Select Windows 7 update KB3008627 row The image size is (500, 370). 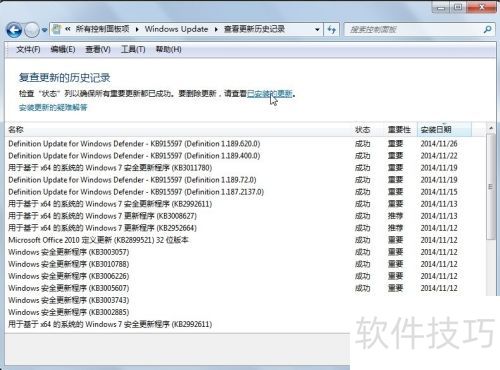pyautogui.click(x=245, y=216)
